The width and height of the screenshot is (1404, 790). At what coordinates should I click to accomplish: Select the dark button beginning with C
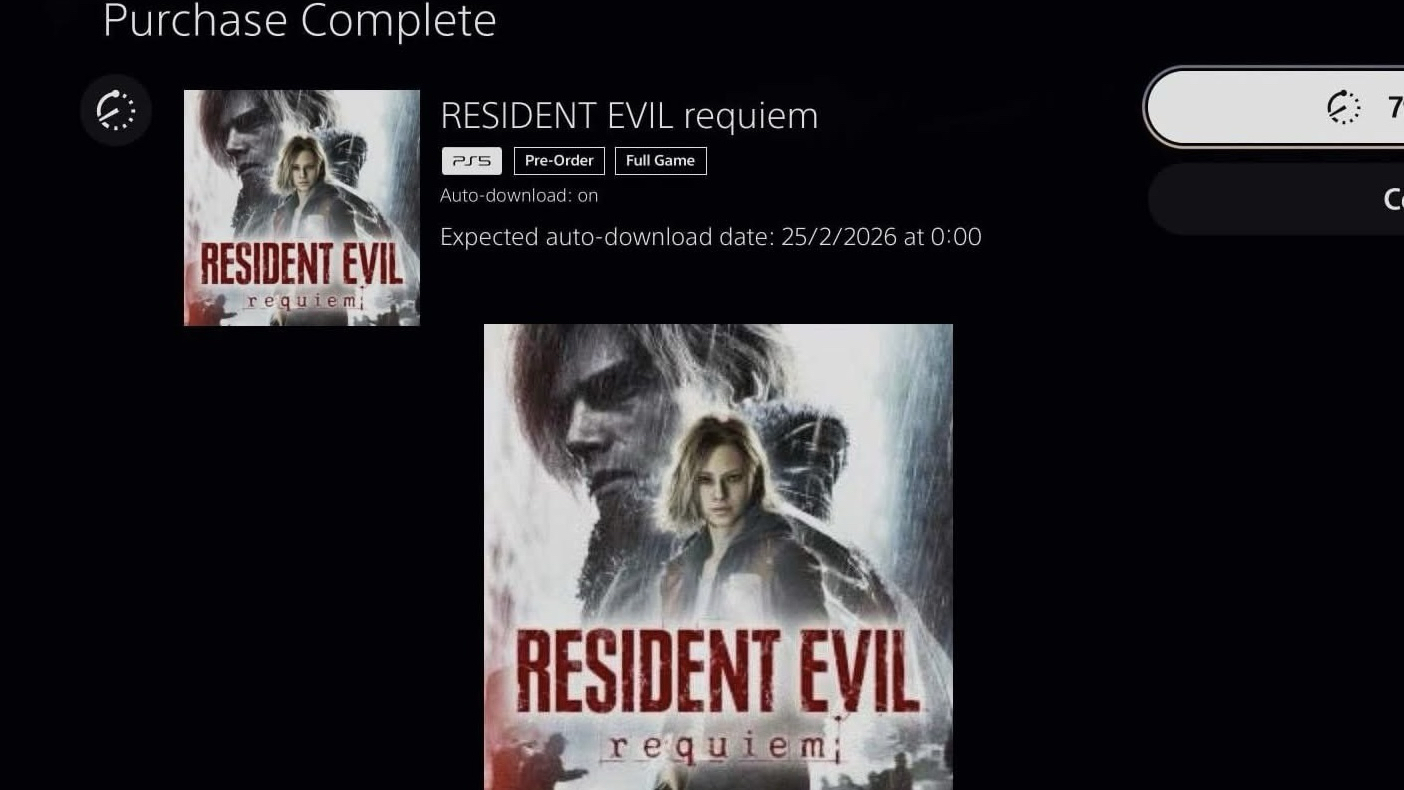click(x=1276, y=199)
